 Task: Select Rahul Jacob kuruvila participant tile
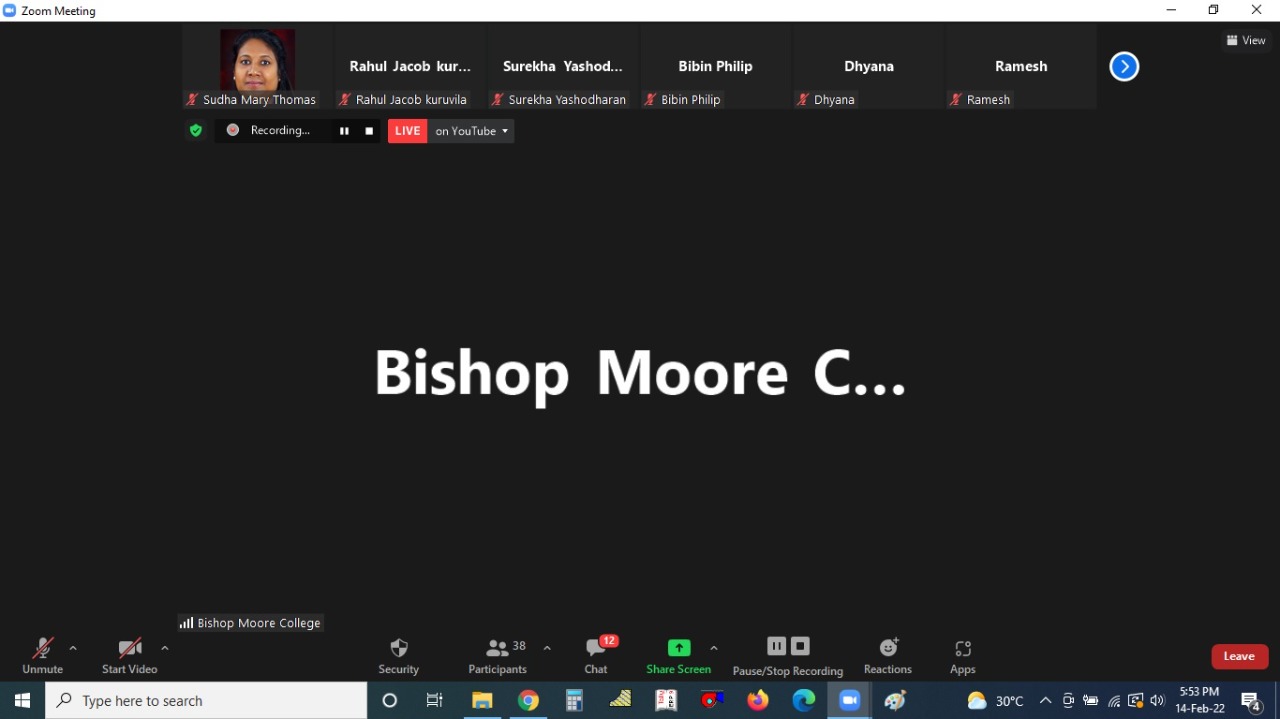410,67
